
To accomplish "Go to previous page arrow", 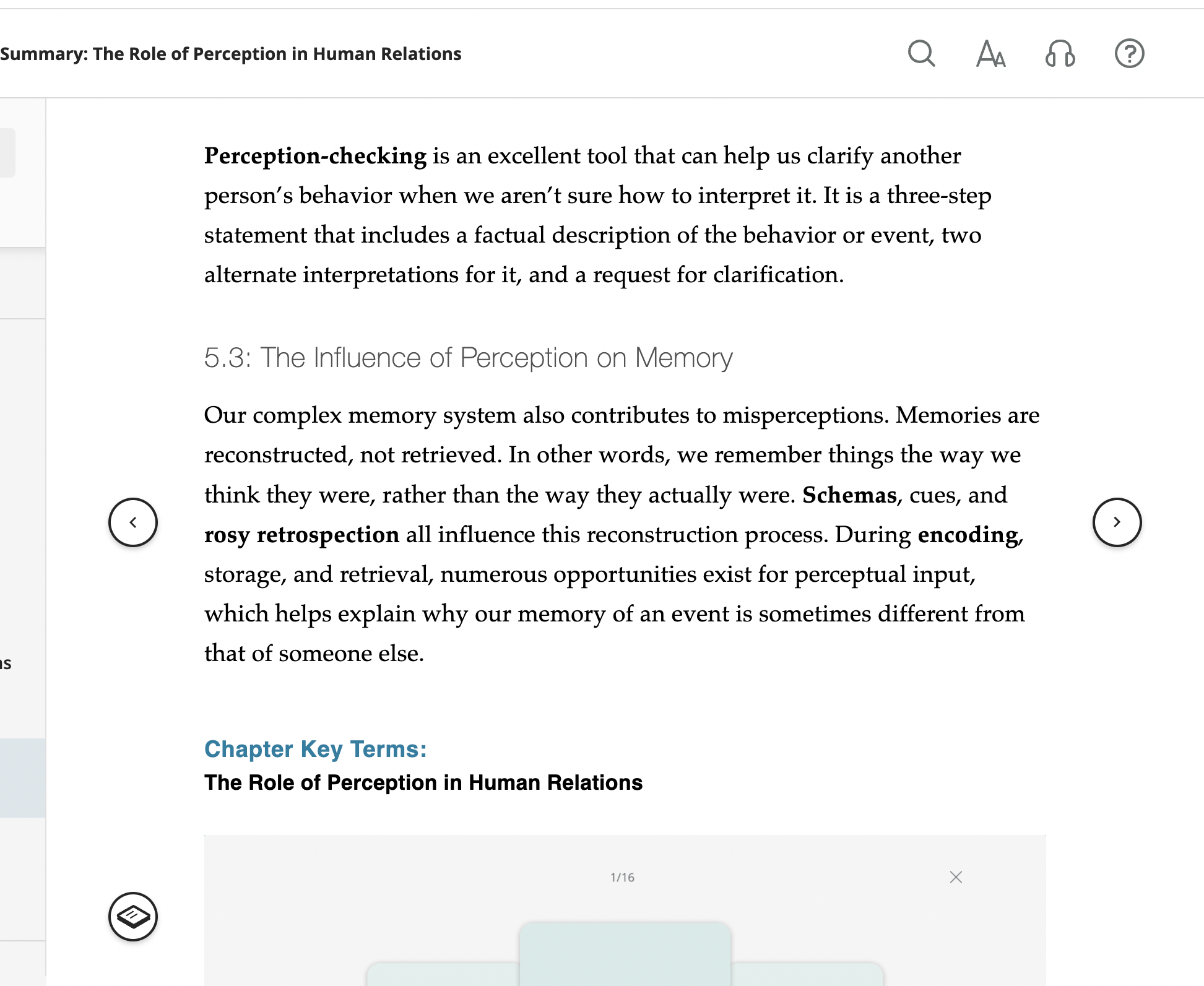I will pos(133,522).
